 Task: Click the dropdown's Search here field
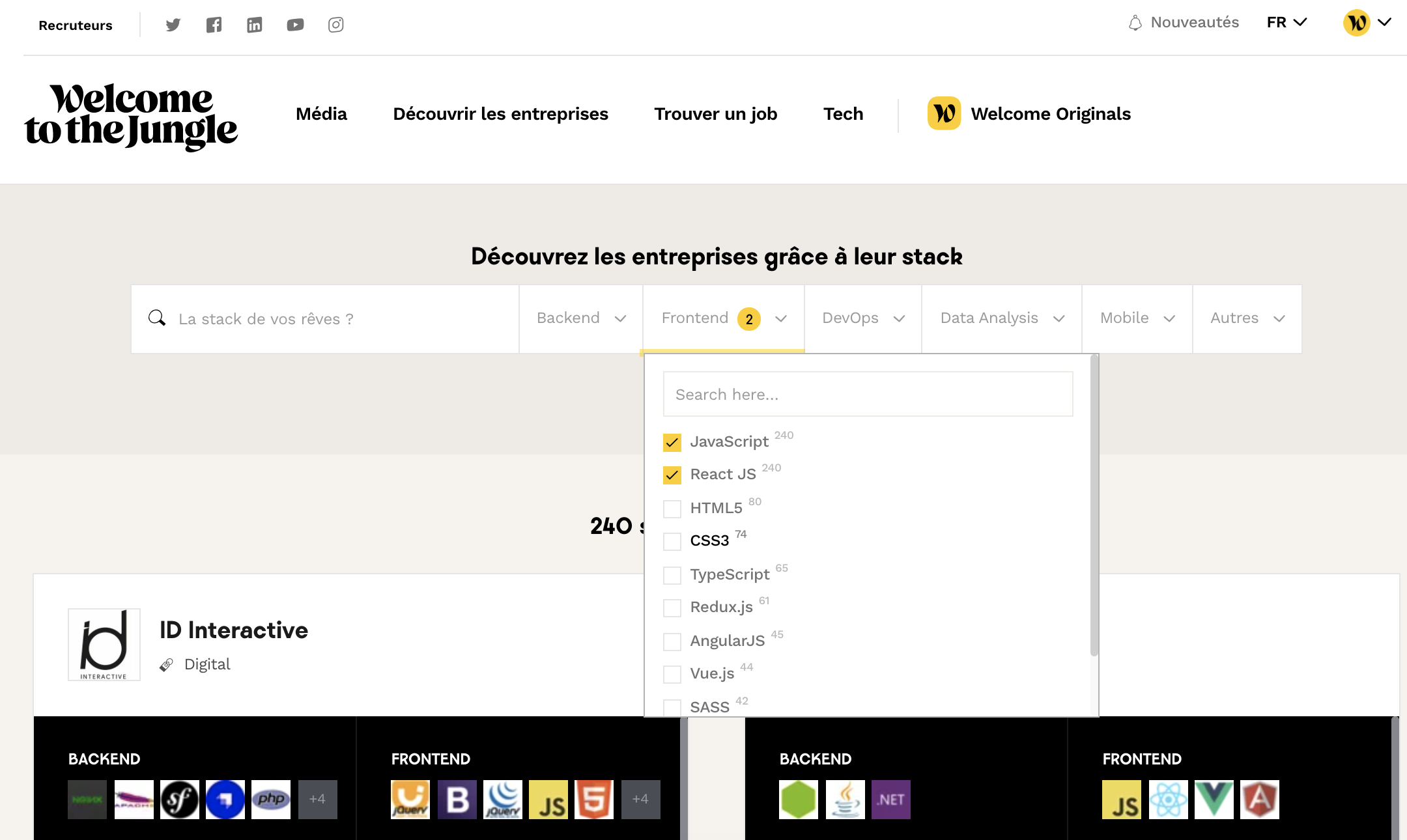pos(868,394)
